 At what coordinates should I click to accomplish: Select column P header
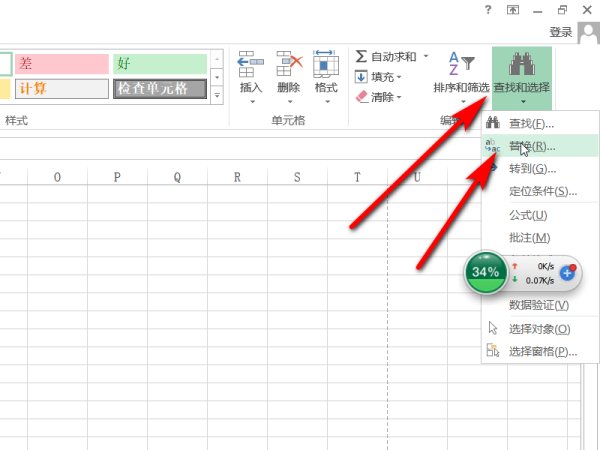(x=117, y=177)
